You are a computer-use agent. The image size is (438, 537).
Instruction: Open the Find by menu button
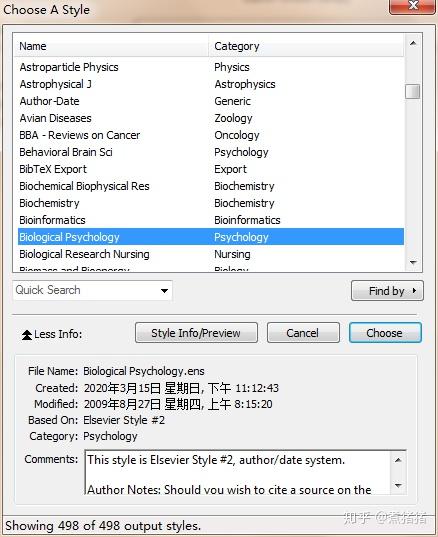pos(387,291)
